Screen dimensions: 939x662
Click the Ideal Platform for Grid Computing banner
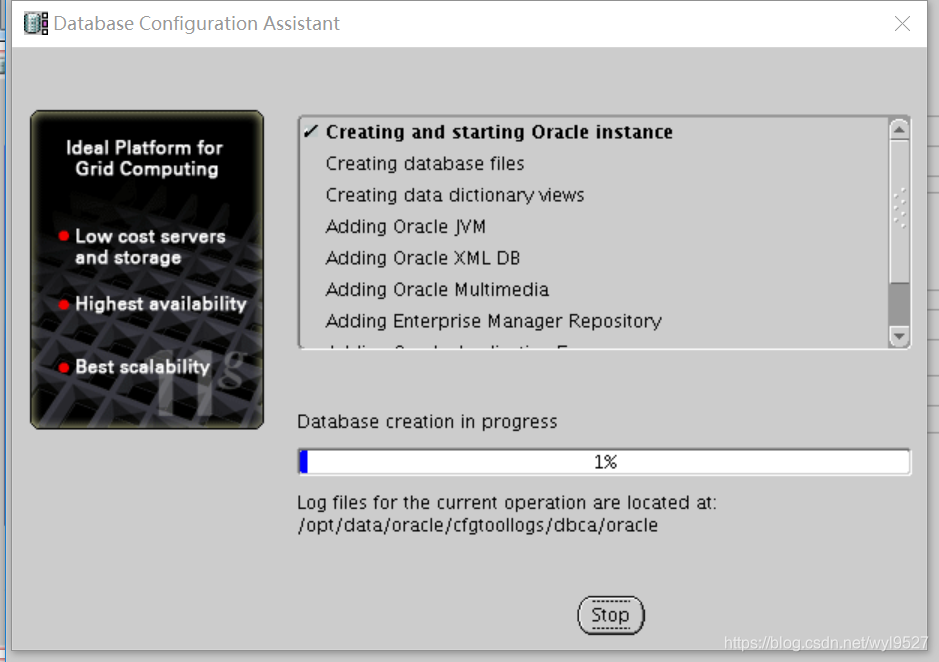[147, 270]
